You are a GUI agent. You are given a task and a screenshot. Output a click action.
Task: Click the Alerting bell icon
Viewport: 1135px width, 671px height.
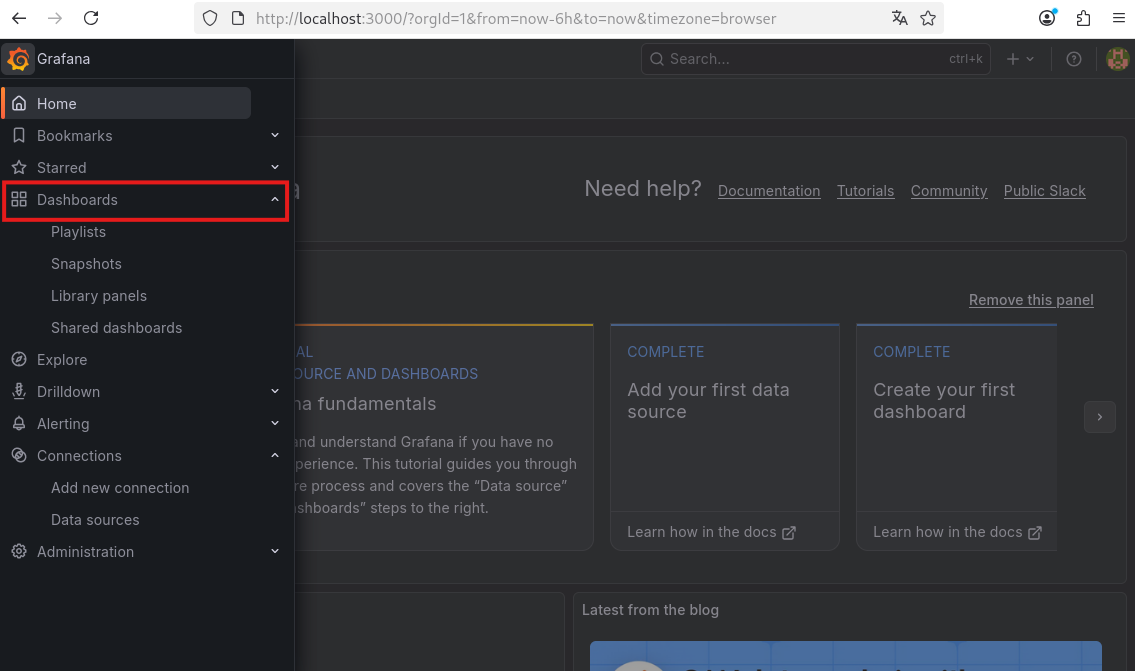click(19, 423)
